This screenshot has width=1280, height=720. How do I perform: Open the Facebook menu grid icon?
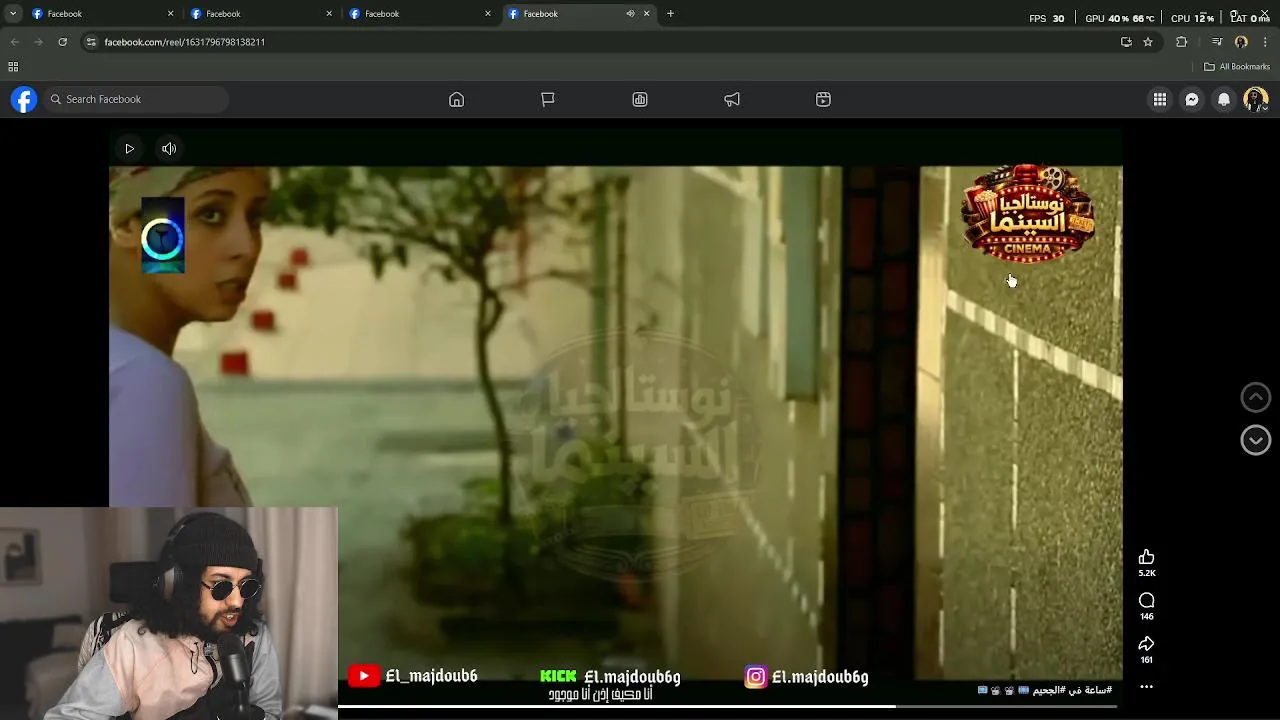point(1160,99)
